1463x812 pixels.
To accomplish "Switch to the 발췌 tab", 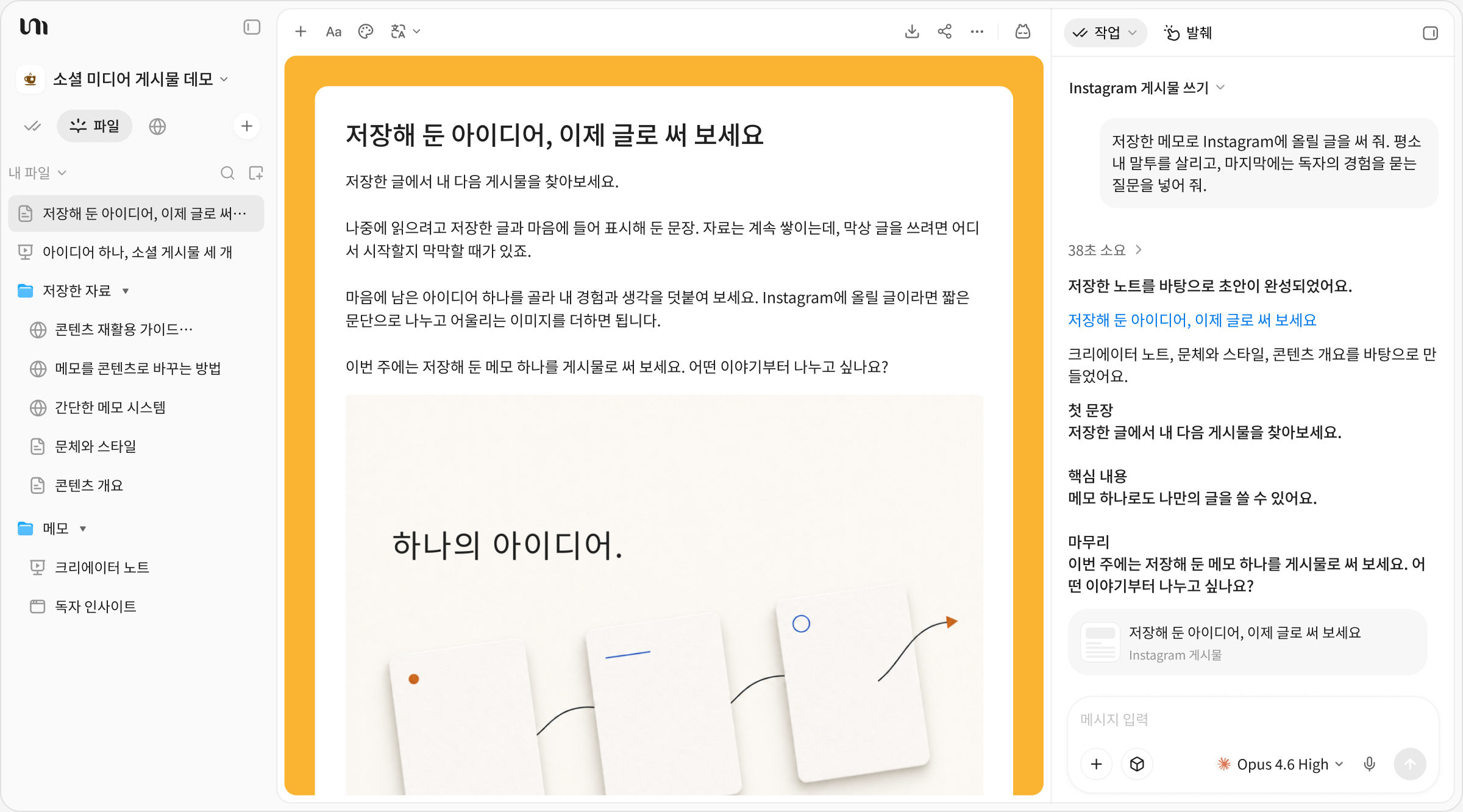I will [x=1188, y=33].
